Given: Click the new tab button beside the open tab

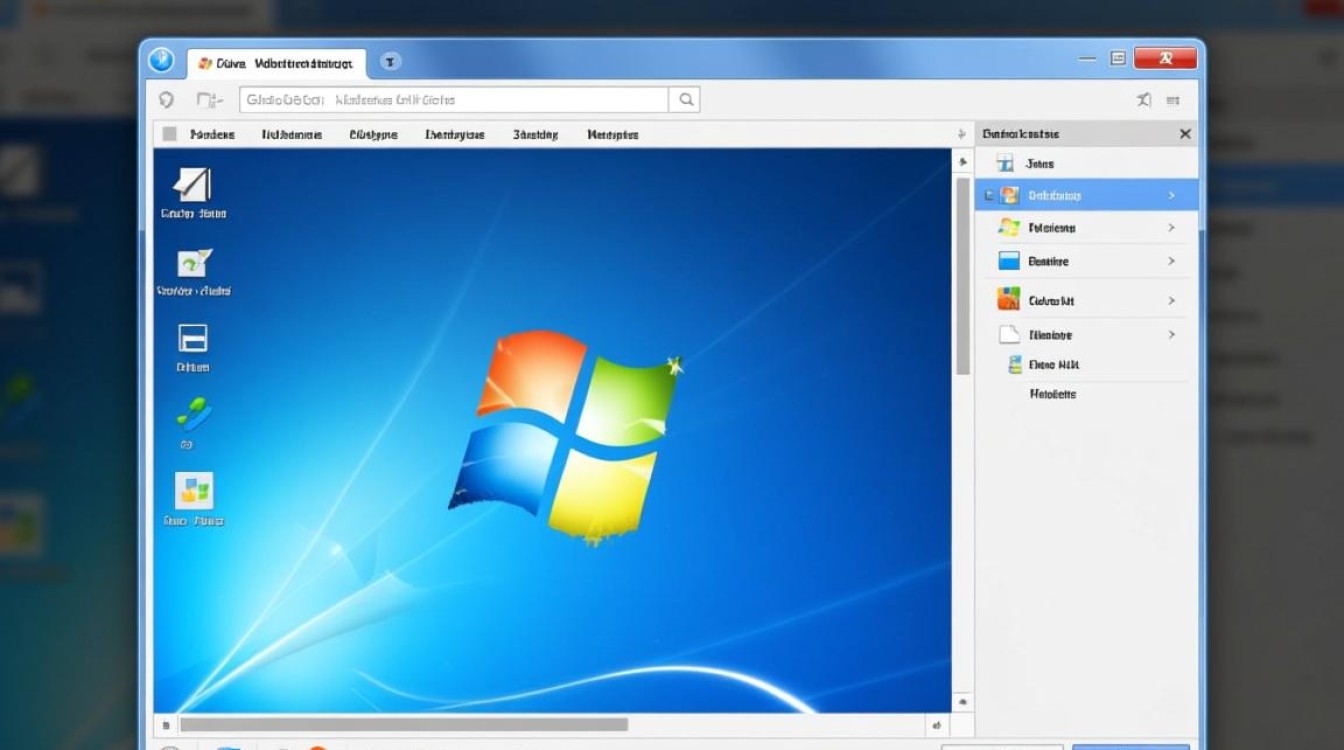Looking at the screenshot, I should pos(390,62).
